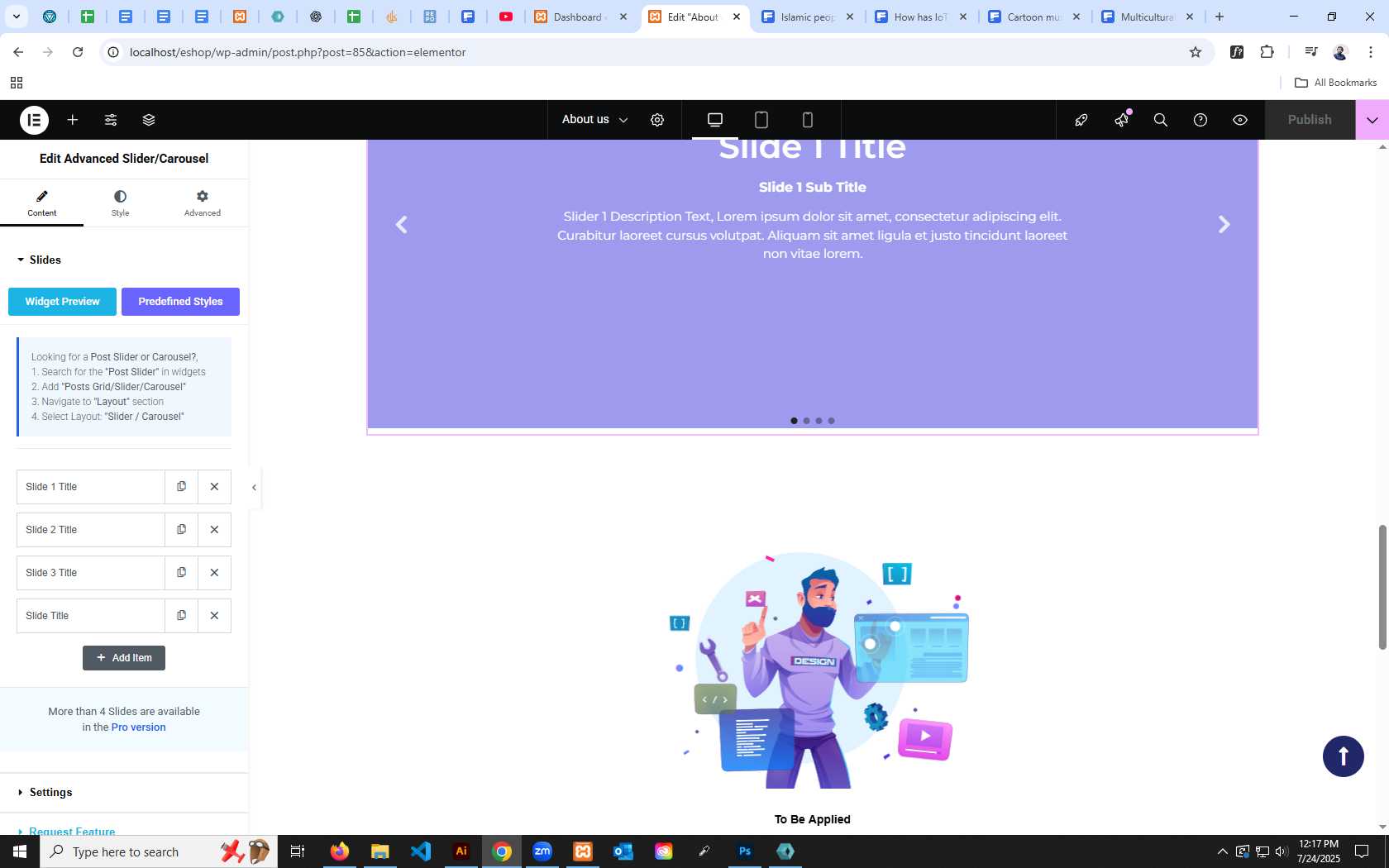Open Visual Studio Code from taskbar

(x=421, y=851)
